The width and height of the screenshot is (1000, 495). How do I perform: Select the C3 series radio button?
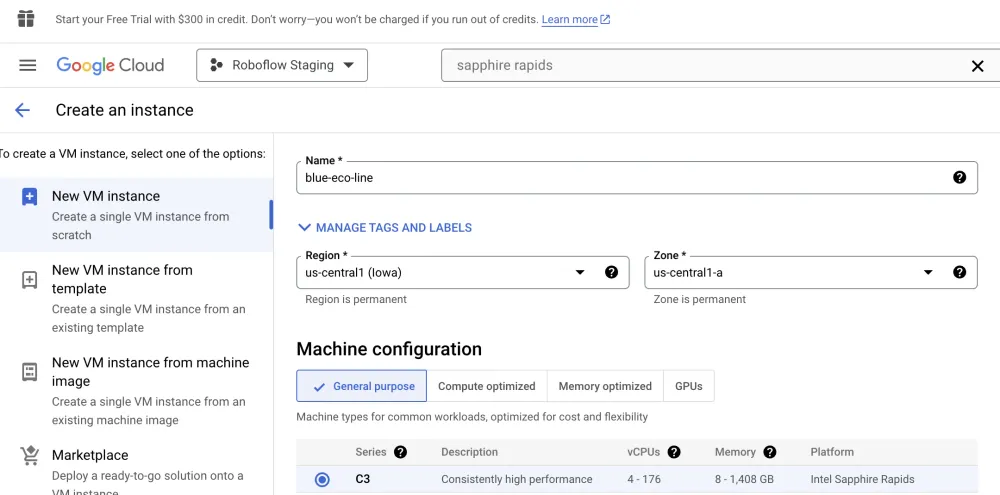click(322, 480)
